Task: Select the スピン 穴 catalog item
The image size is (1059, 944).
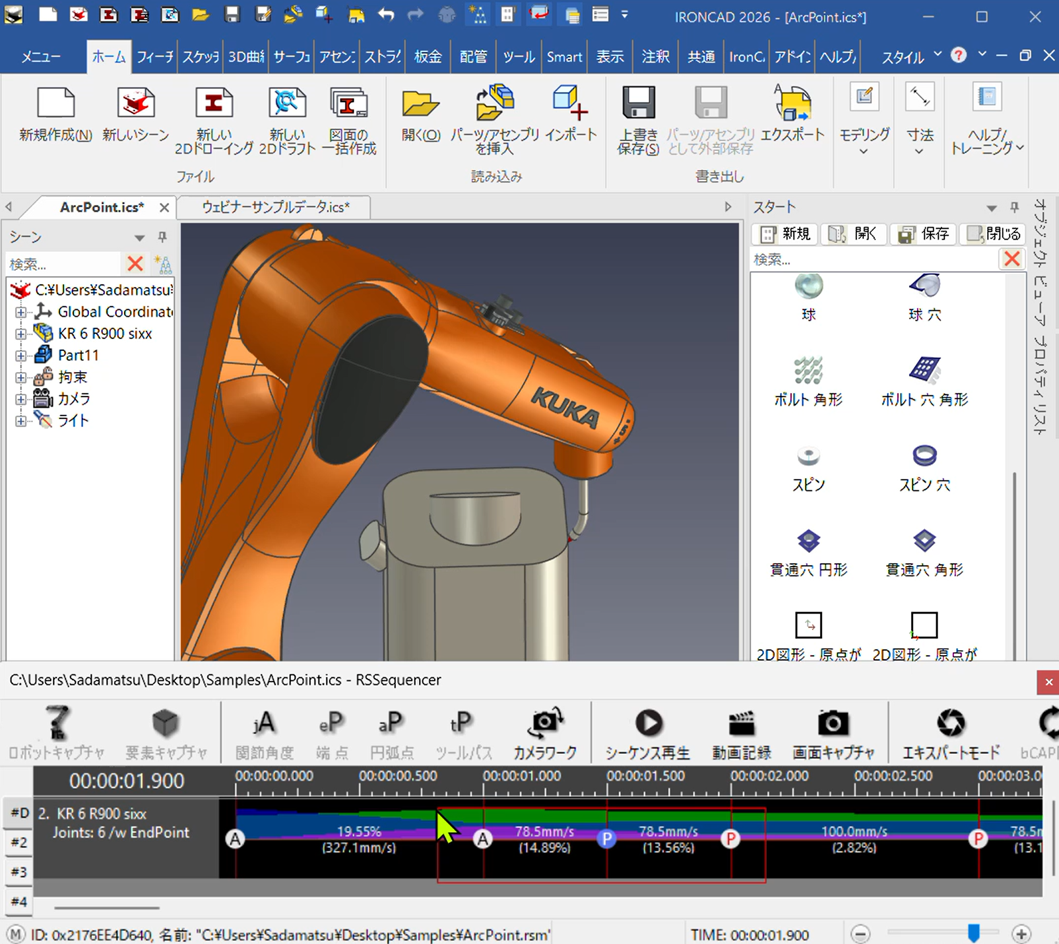Action: (x=925, y=467)
